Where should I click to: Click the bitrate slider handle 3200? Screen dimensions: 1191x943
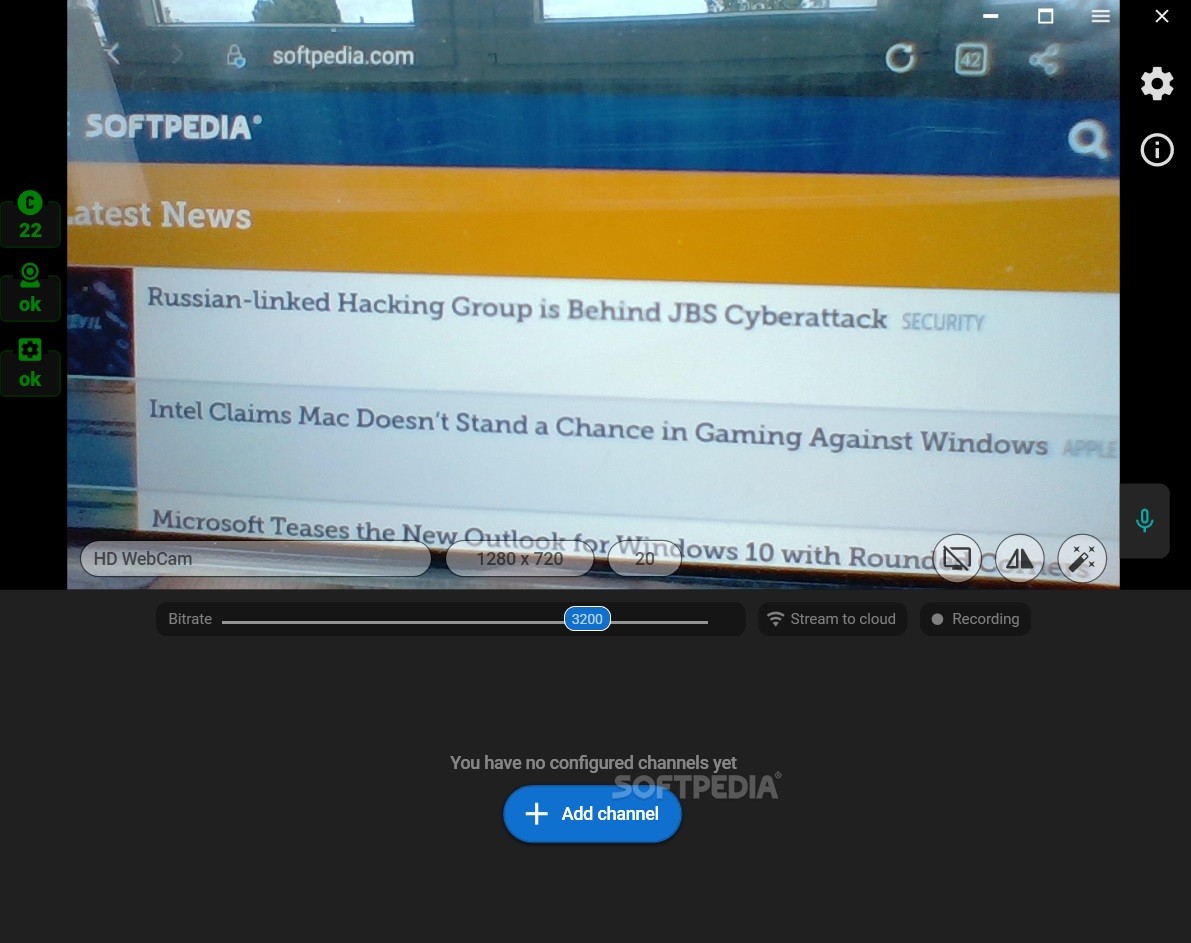[x=587, y=619]
